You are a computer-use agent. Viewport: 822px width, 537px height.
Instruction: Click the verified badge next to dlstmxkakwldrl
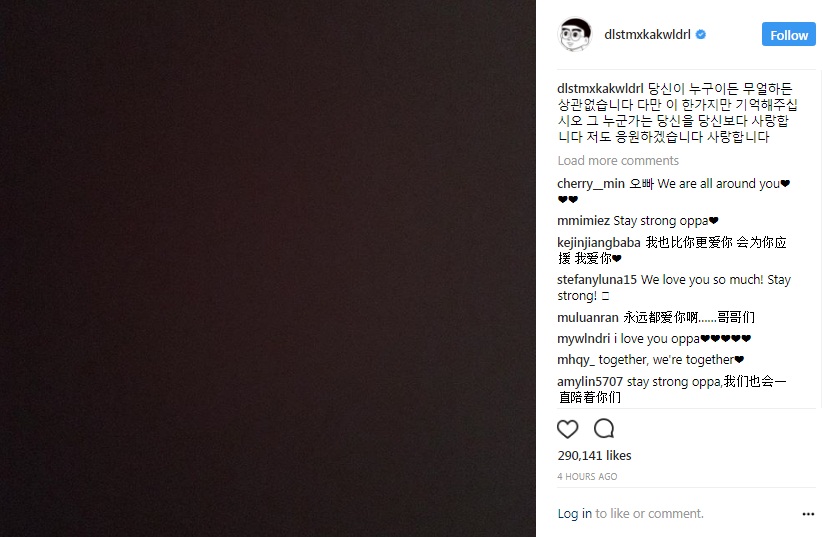[x=701, y=35]
